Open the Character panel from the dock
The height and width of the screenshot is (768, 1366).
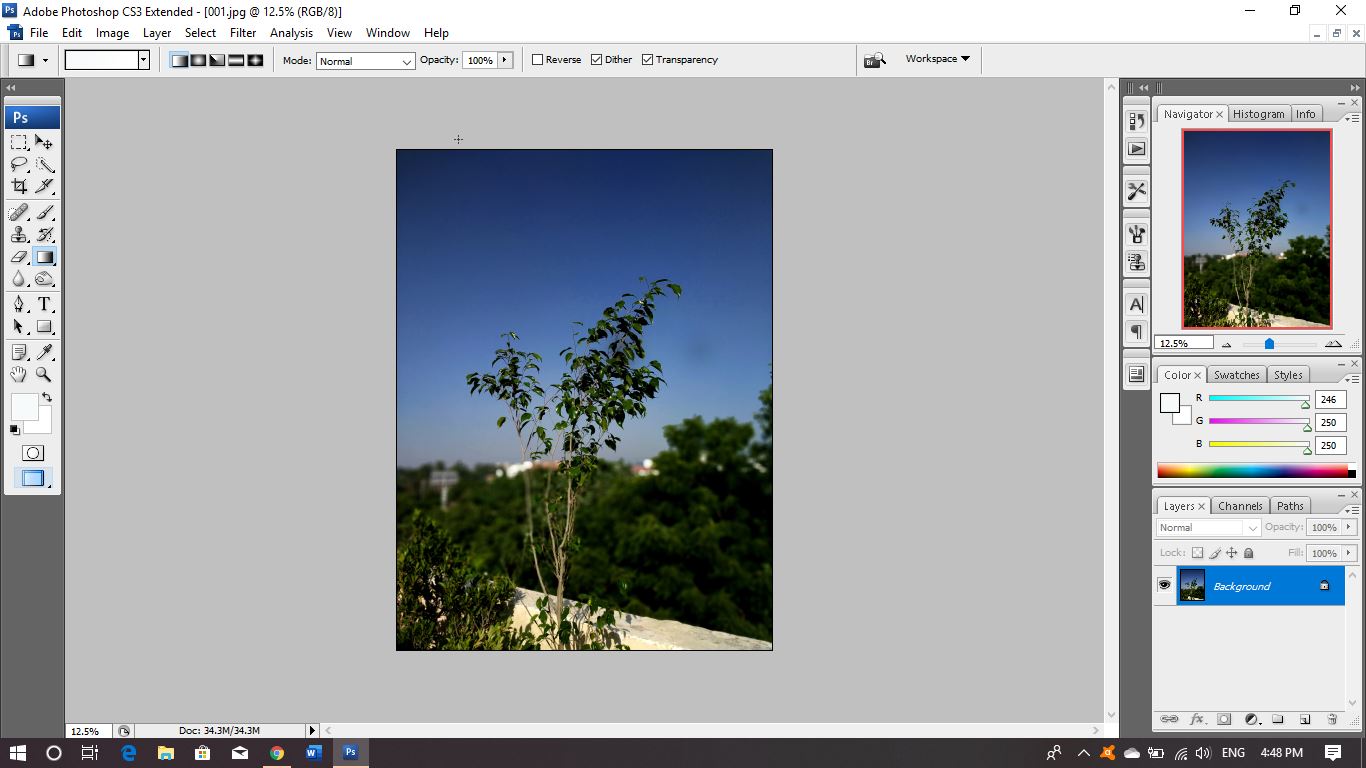(1136, 303)
